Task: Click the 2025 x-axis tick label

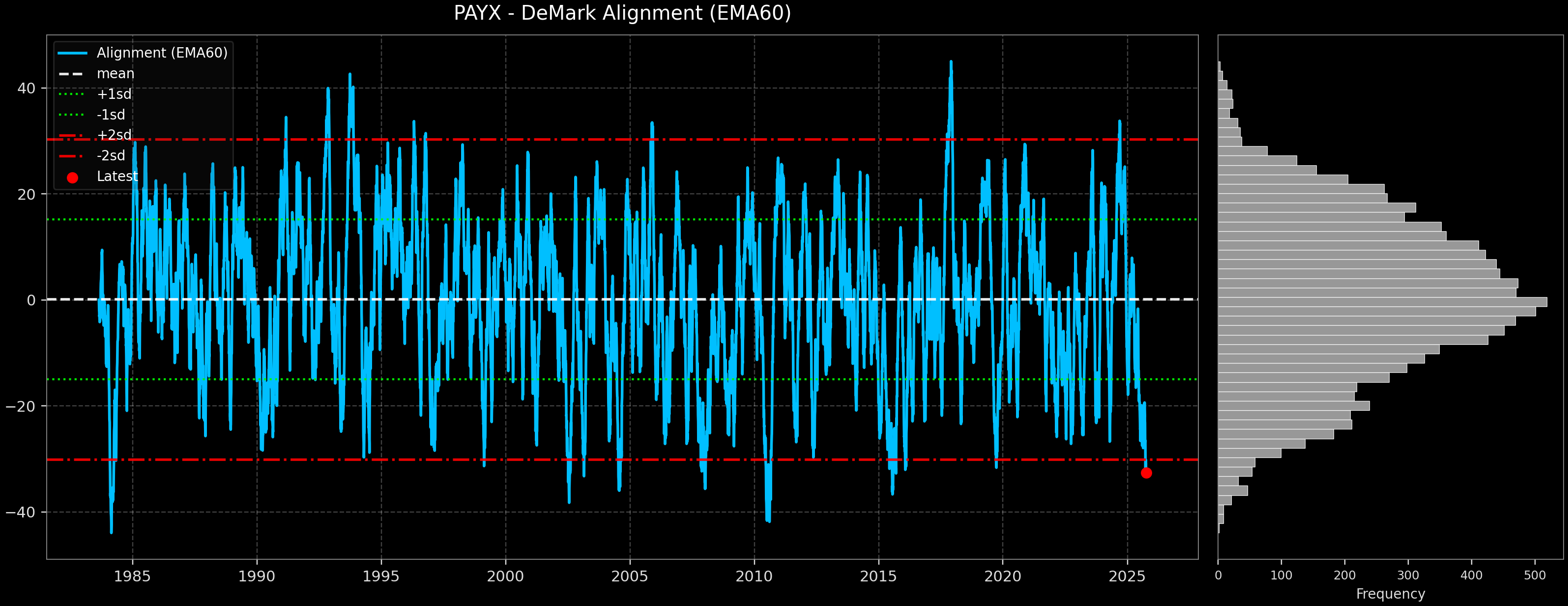Action: (1127, 576)
